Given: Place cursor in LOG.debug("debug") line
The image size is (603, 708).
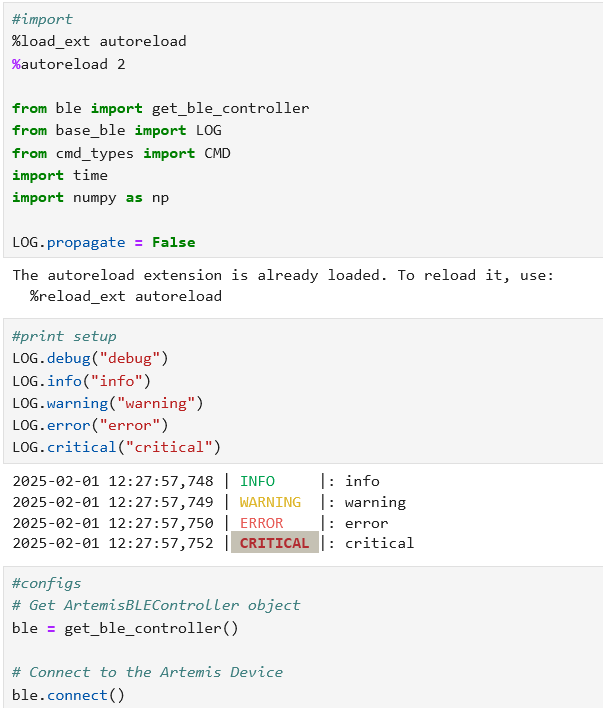Looking at the screenshot, I should (x=90, y=358).
